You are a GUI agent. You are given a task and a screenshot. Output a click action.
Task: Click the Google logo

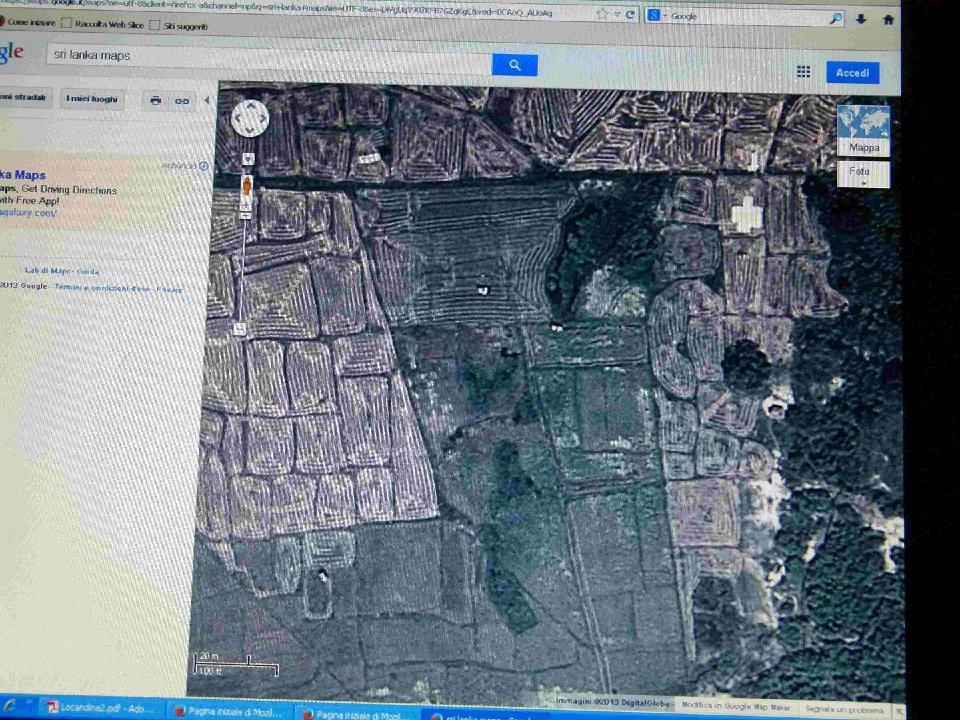(12, 53)
